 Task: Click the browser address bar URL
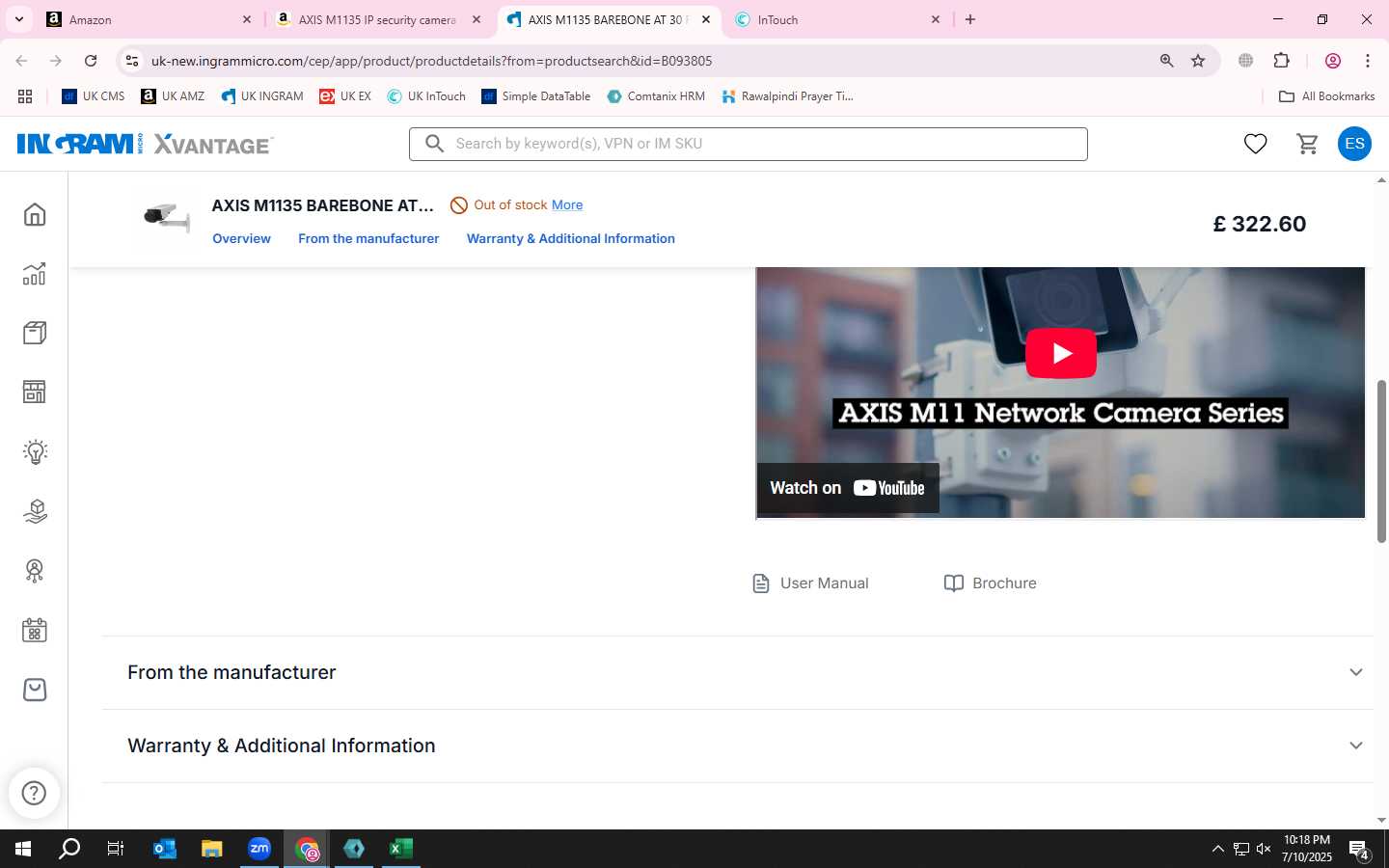click(x=431, y=61)
